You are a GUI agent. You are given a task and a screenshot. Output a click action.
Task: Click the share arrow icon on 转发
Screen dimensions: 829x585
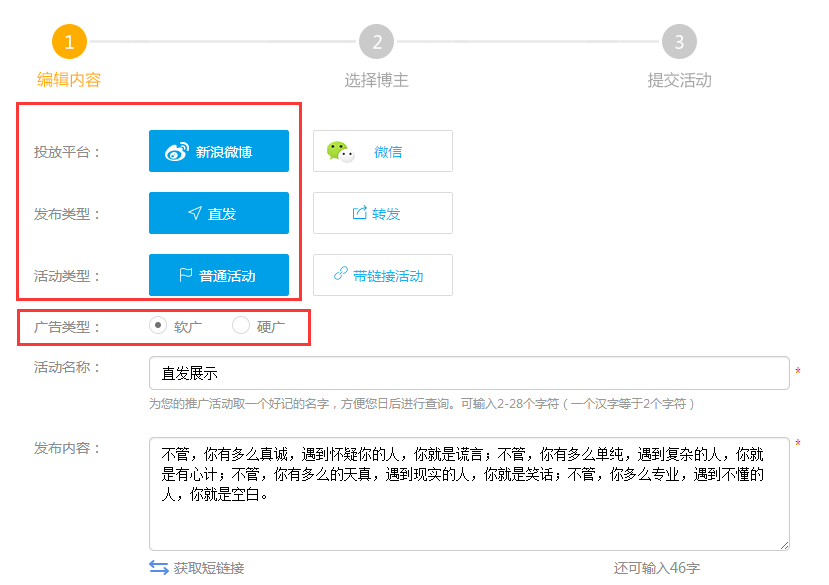359,213
